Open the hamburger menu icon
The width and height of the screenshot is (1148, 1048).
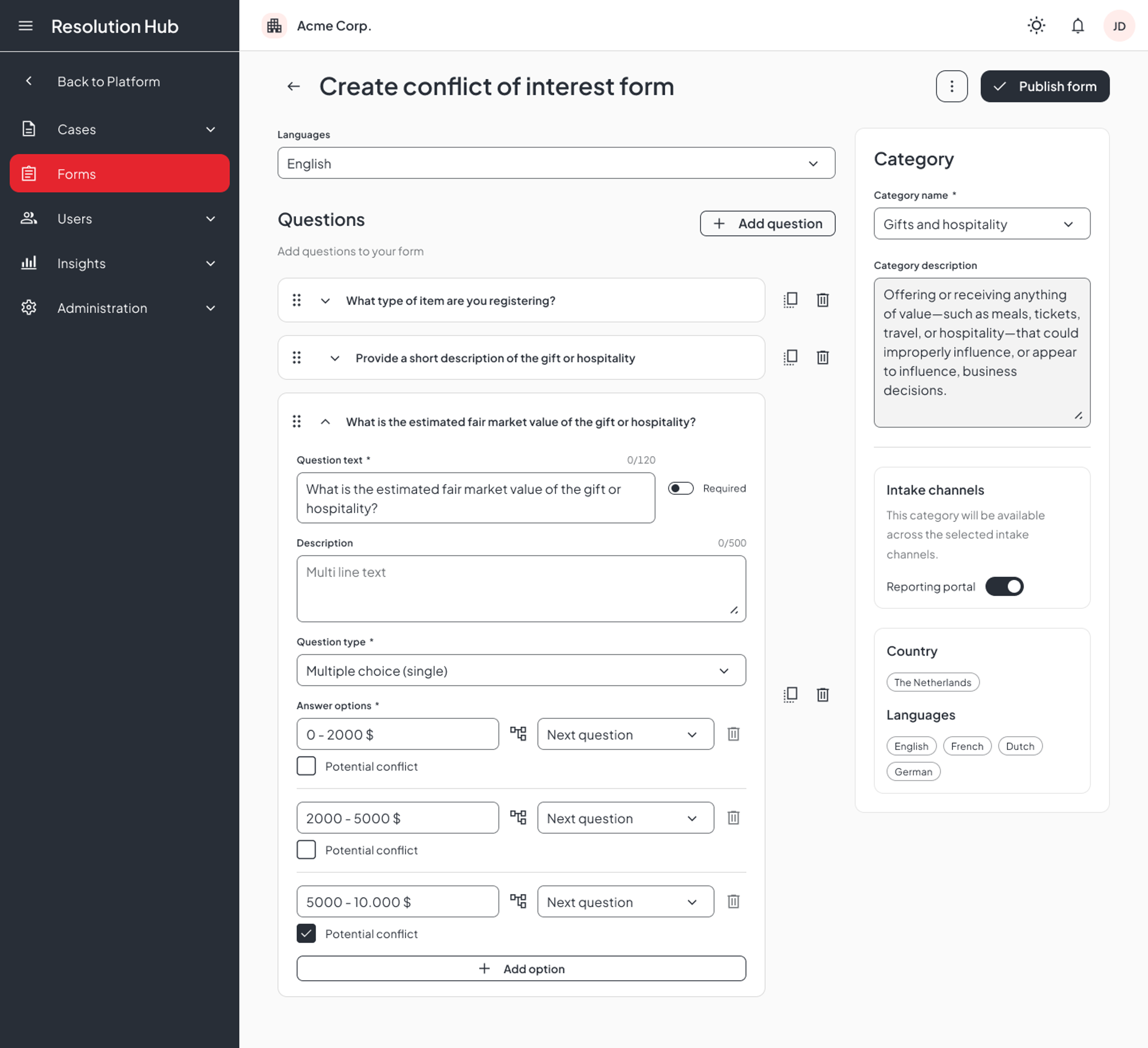[26, 26]
